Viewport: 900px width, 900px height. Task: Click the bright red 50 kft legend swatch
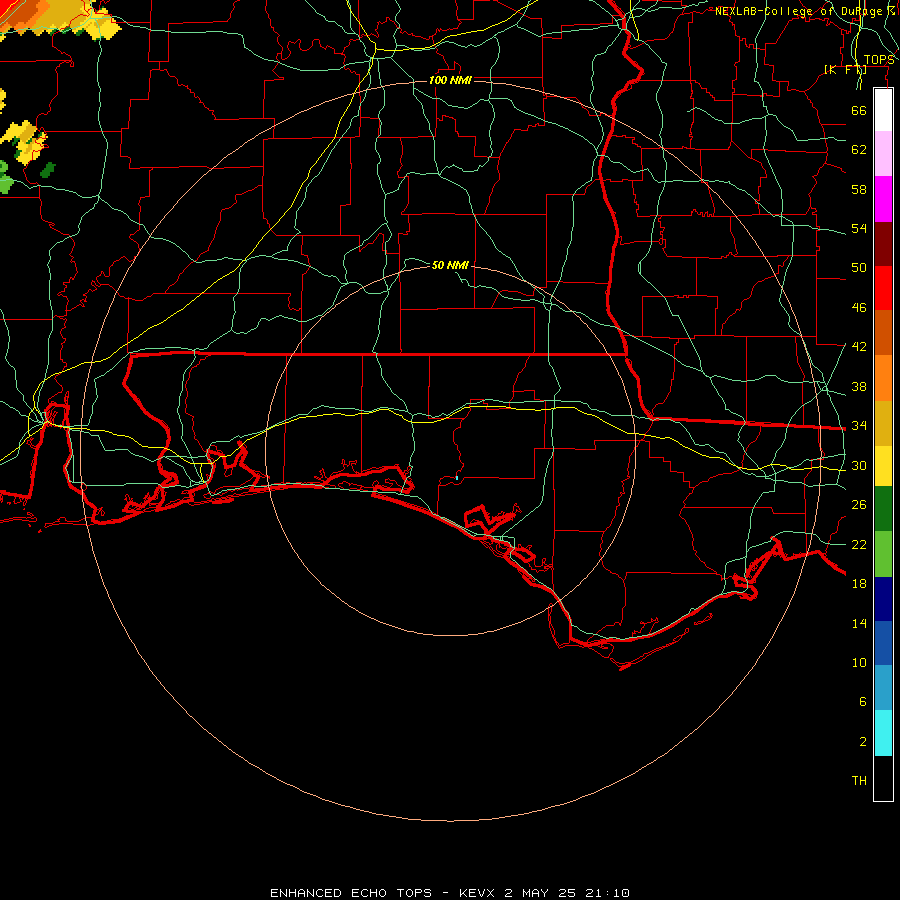click(883, 288)
